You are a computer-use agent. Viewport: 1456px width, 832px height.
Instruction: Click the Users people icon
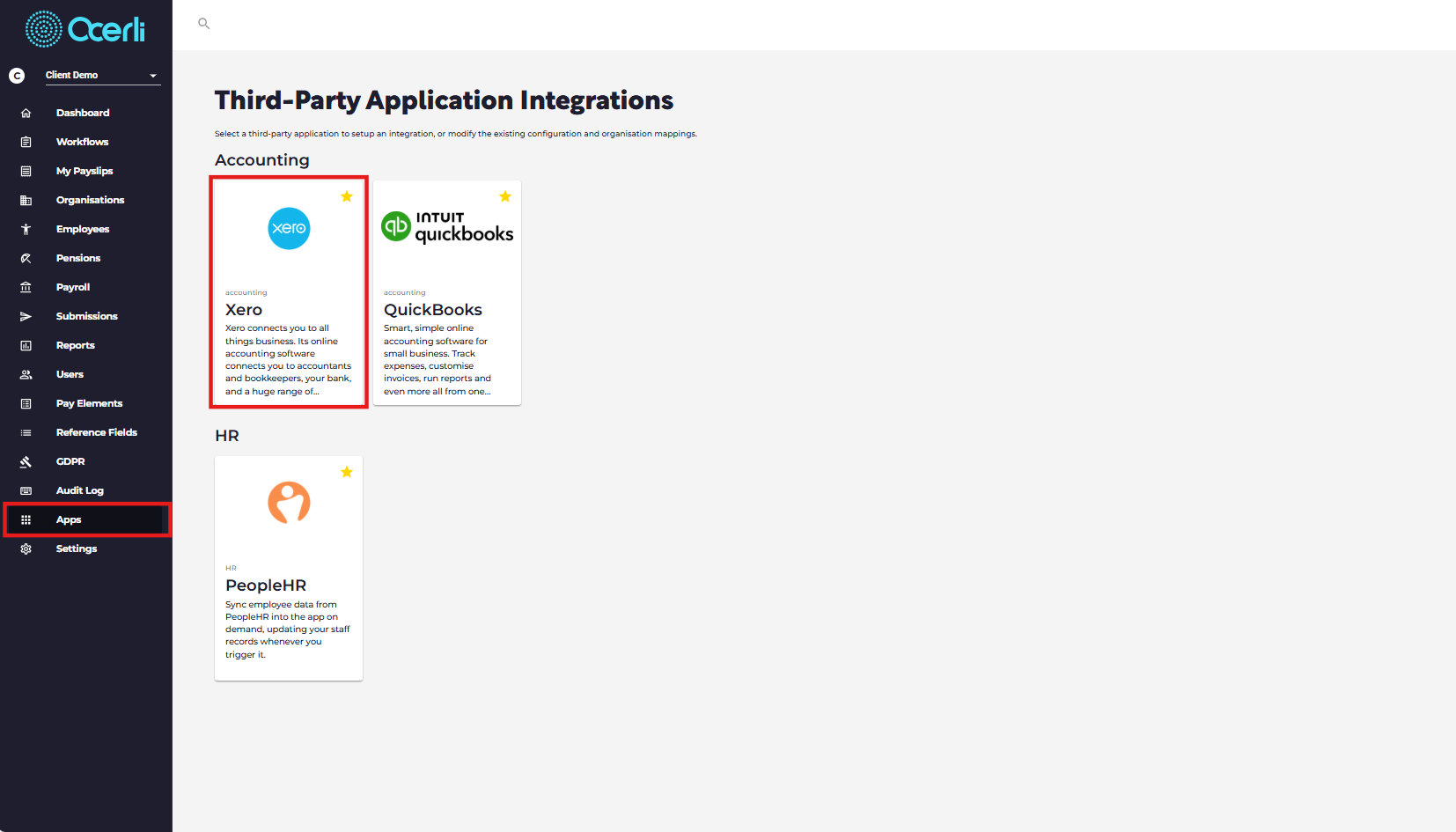[26, 374]
